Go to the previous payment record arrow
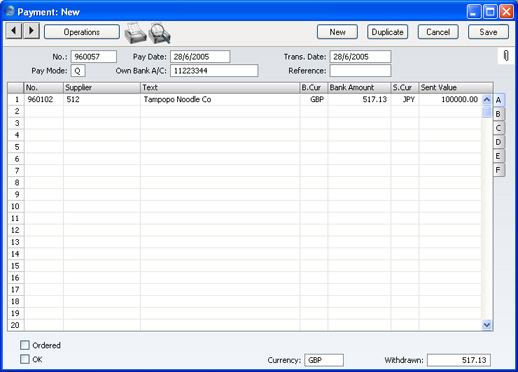The image size is (518, 372). (14, 31)
